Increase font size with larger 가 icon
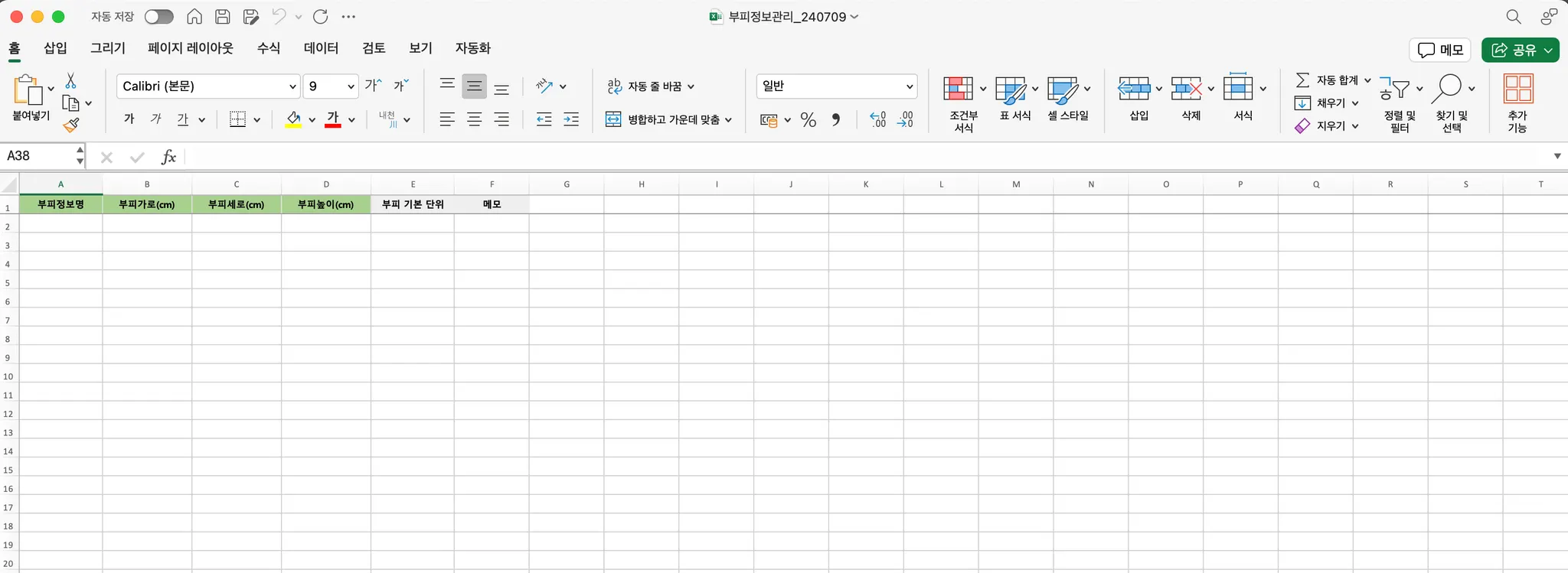Screen dimensions: 1568x573 coord(373,85)
